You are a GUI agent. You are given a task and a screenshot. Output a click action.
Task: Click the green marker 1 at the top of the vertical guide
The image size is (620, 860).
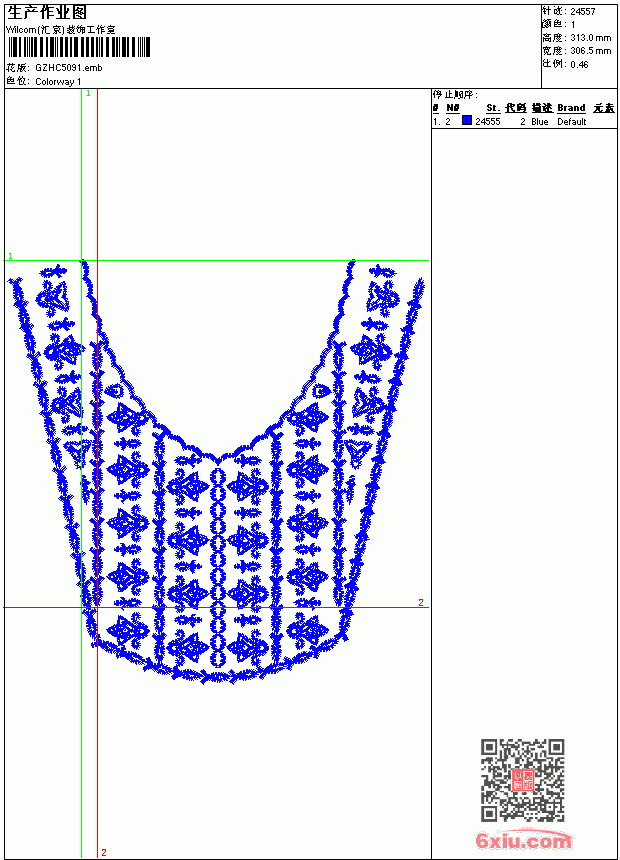click(88, 94)
